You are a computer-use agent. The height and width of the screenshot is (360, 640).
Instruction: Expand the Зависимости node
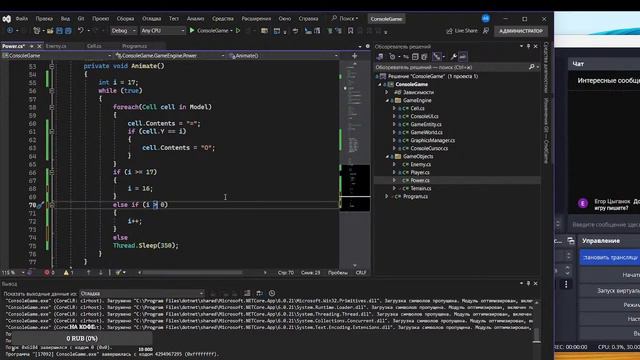(387, 92)
